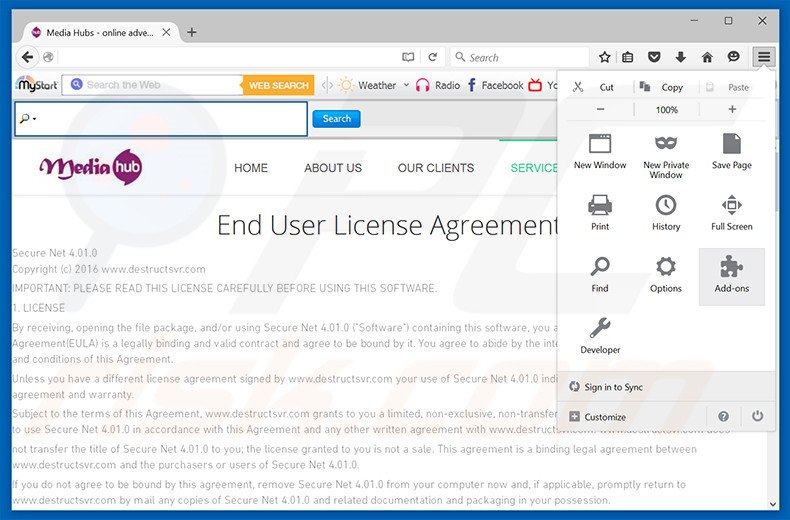Open a New Private Window
This screenshot has height=520, width=790.
tap(666, 156)
